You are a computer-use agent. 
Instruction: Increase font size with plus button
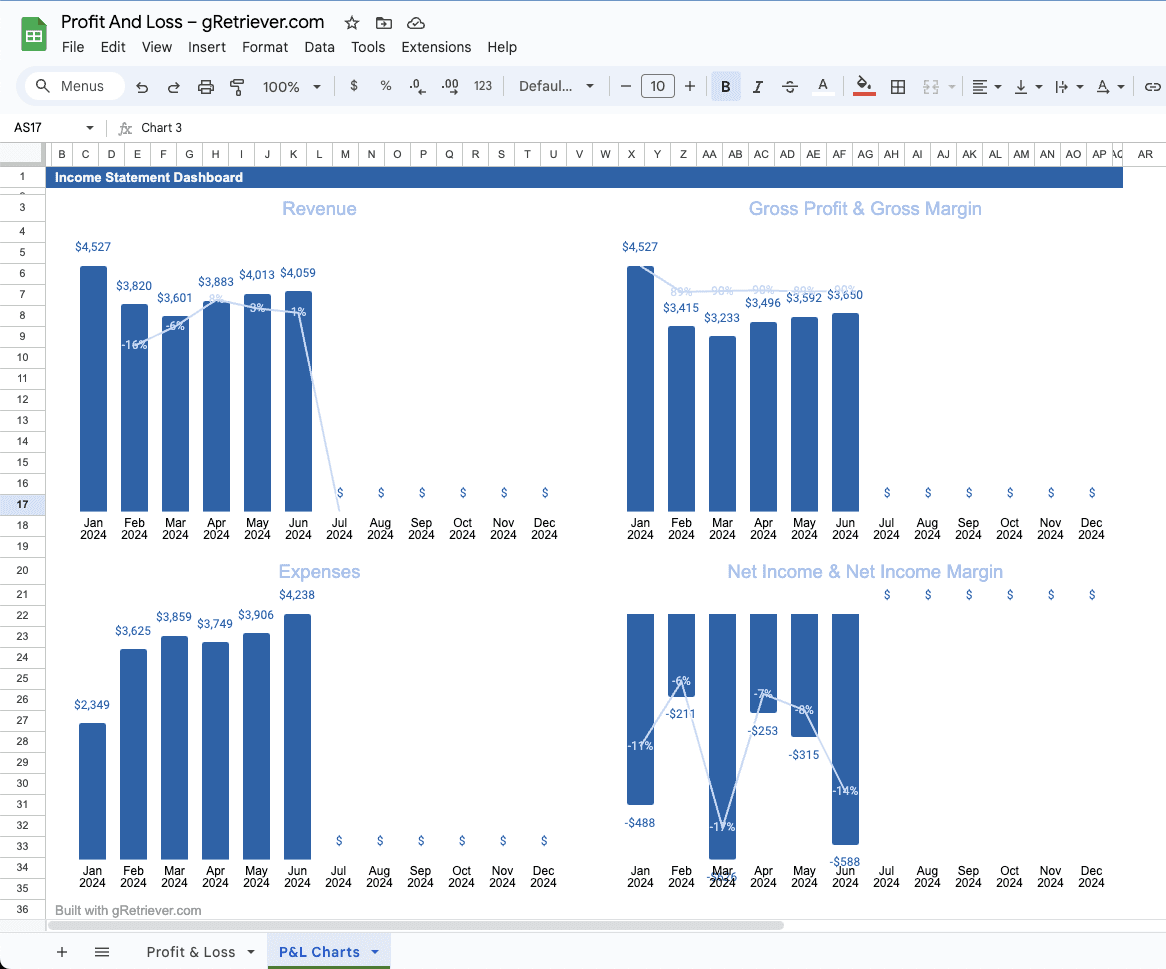pyautogui.click(x=690, y=86)
